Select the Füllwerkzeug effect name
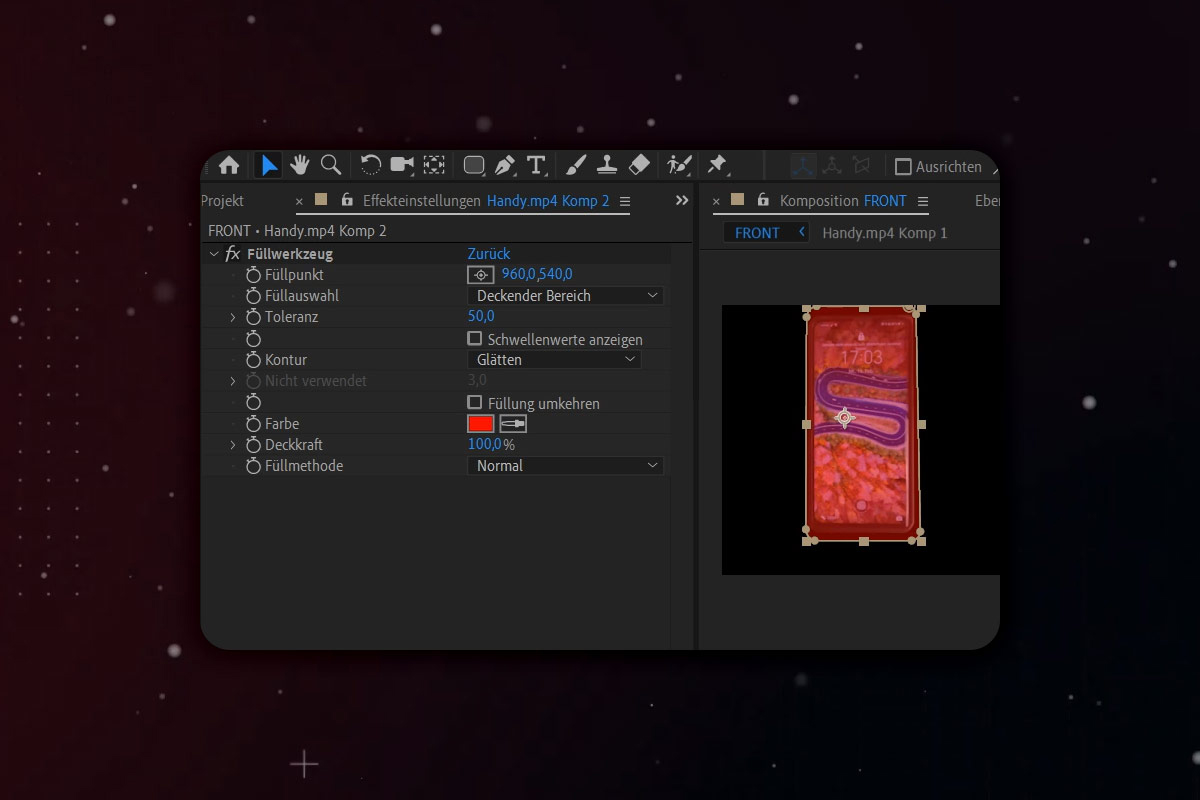1200x800 pixels. 290,254
